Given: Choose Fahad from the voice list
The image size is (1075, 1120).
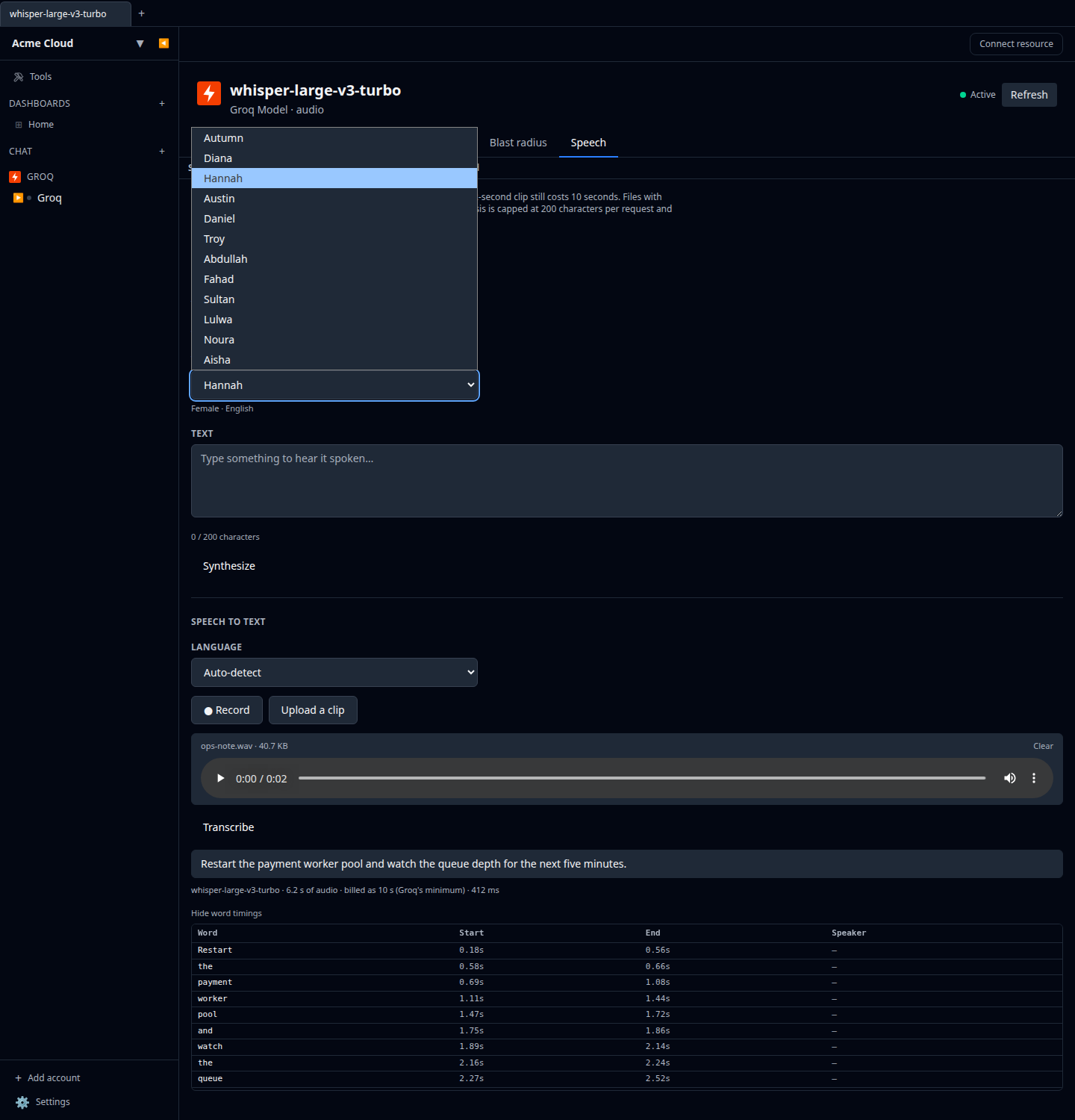Looking at the screenshot, I should pos(334,279).
